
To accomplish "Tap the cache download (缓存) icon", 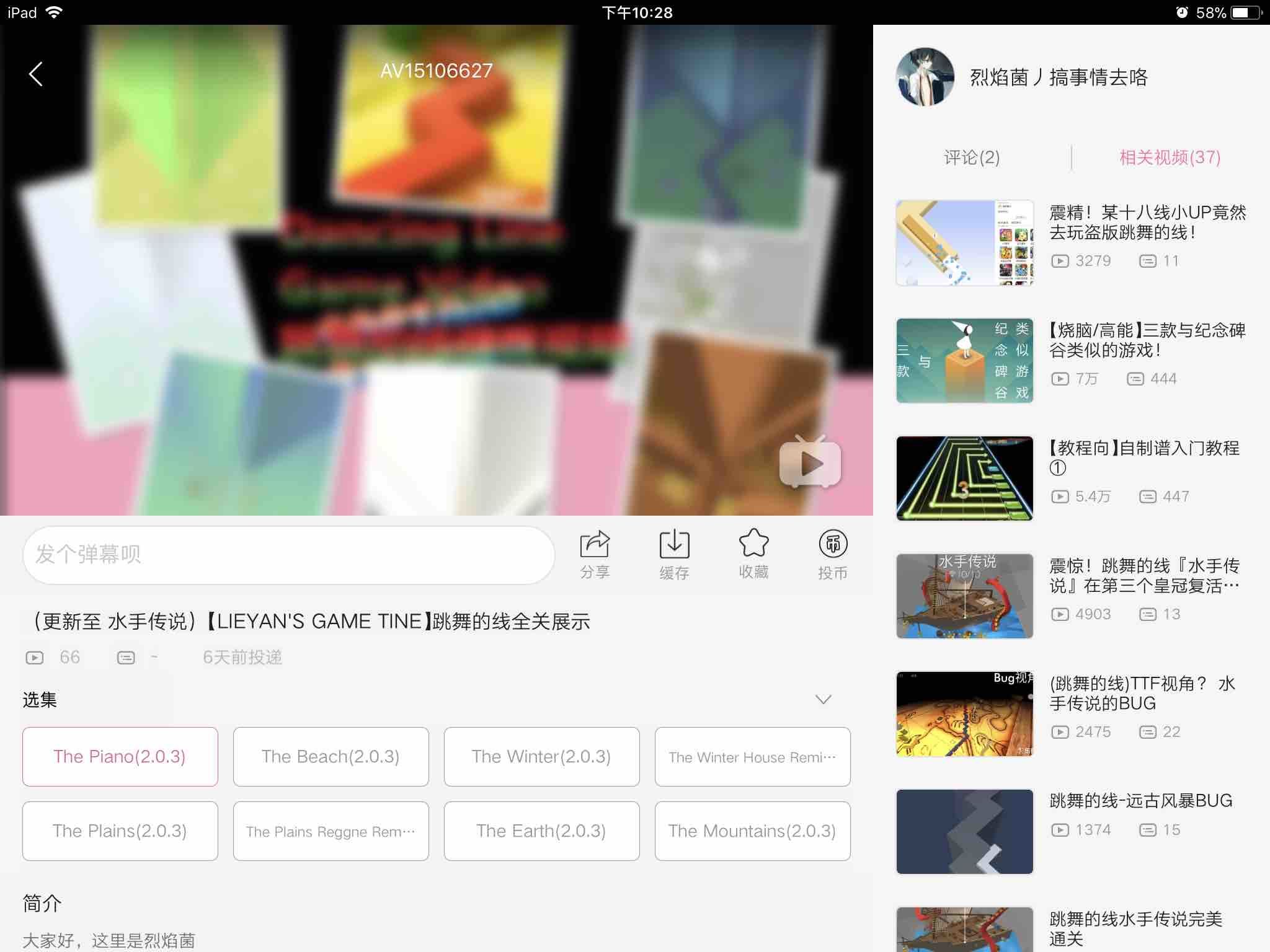I will pyautogui.click(x=674, y=544).
